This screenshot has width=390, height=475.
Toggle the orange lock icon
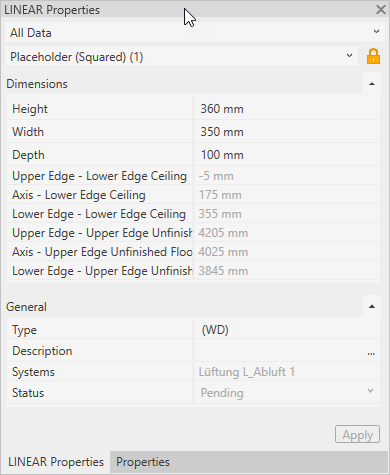(373, 56)
